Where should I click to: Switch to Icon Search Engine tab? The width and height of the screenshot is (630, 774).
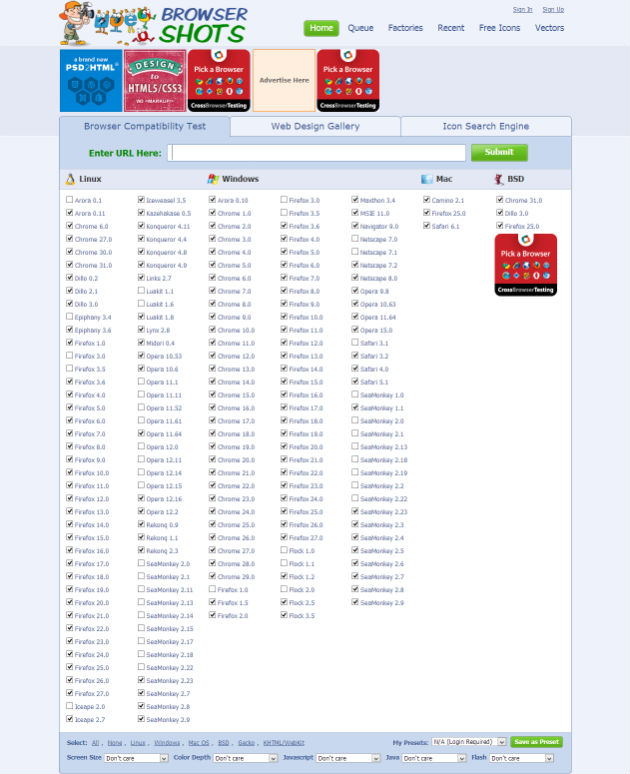coord(486,126)
